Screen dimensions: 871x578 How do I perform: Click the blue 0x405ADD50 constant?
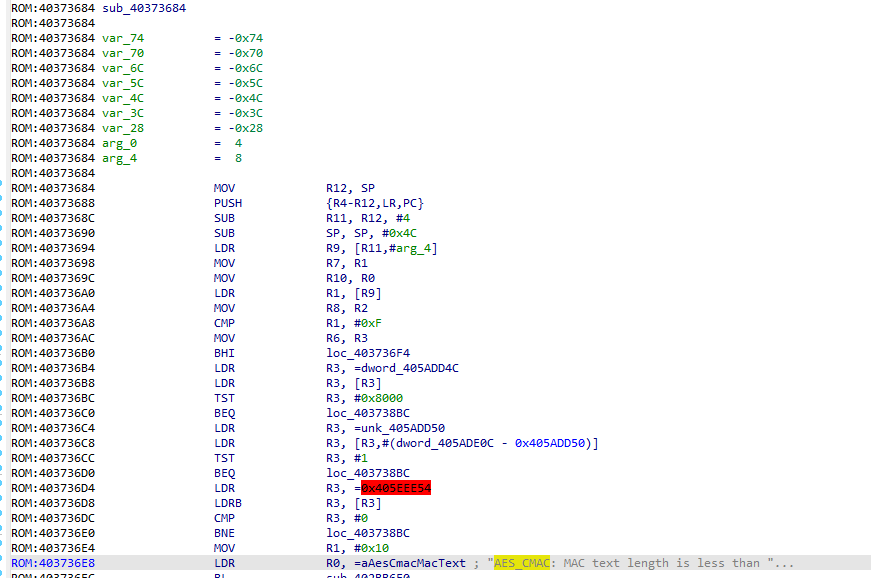point(550,443)
